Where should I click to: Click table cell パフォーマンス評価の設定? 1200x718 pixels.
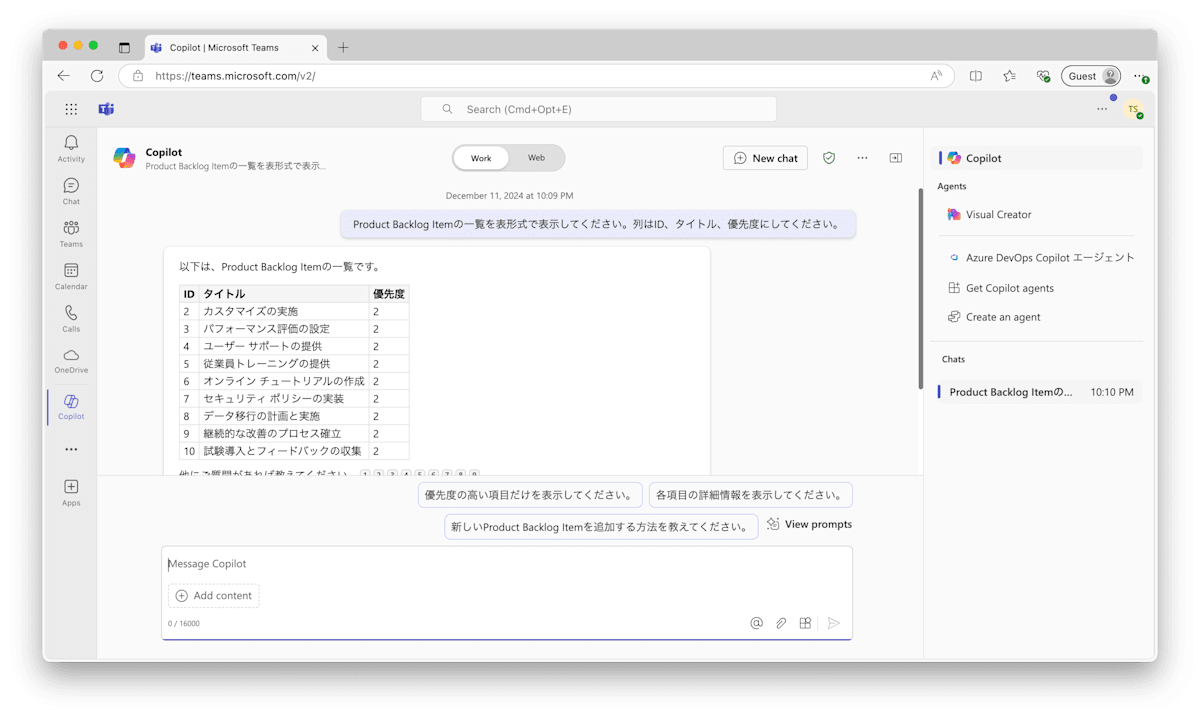(x=284, y=329)
